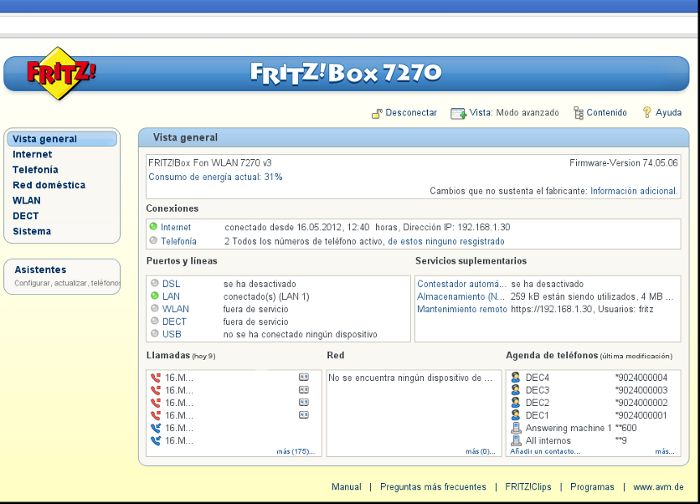Click the DEC4 contact icon

pos(515,377)
